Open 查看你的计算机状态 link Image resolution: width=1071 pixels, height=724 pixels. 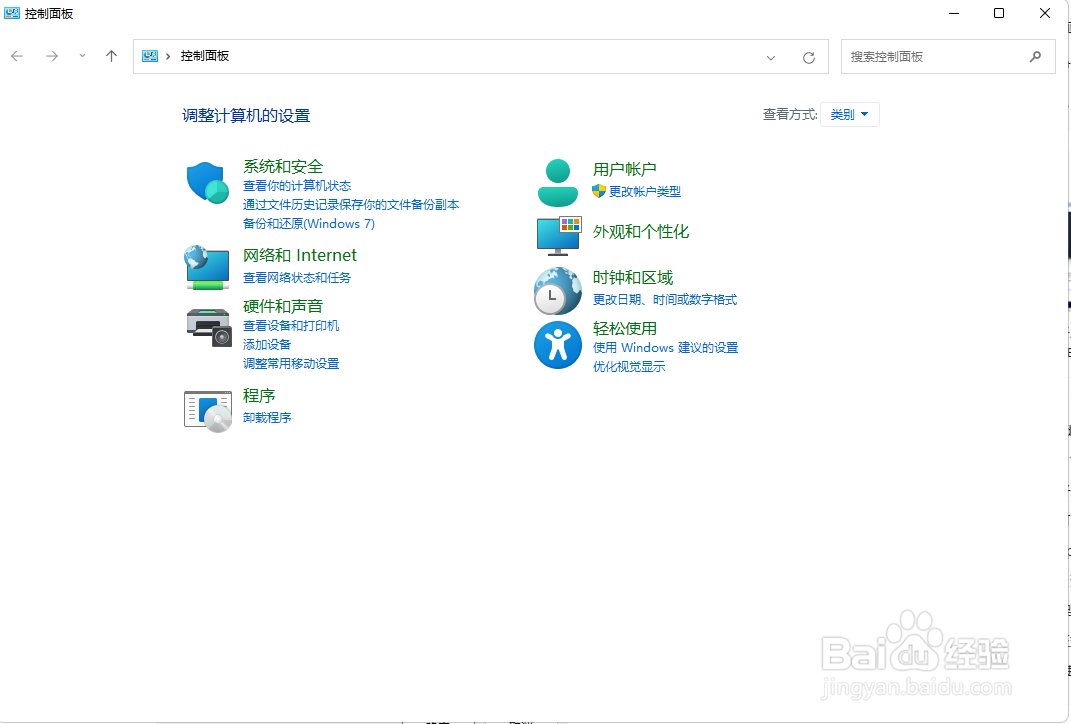(297, 185)
